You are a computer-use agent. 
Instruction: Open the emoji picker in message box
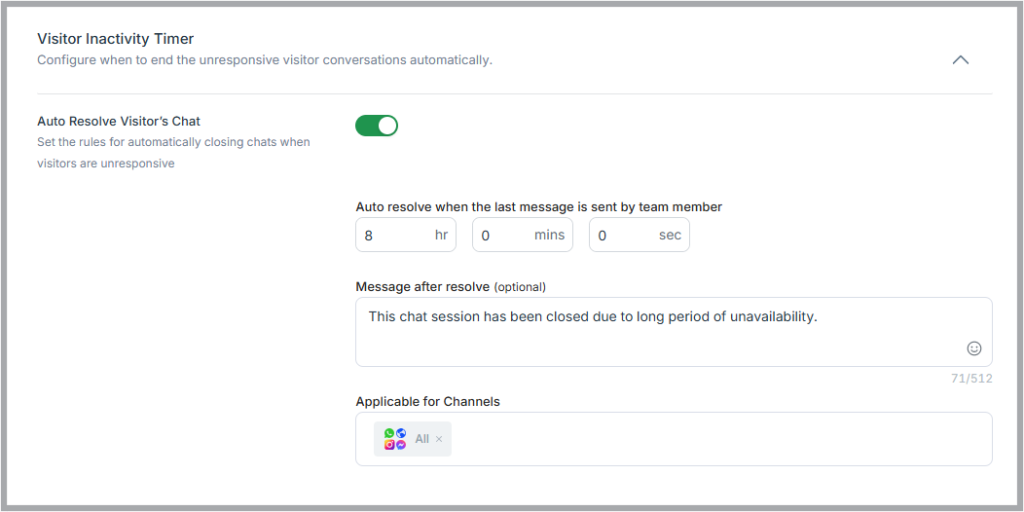point(974,349)
